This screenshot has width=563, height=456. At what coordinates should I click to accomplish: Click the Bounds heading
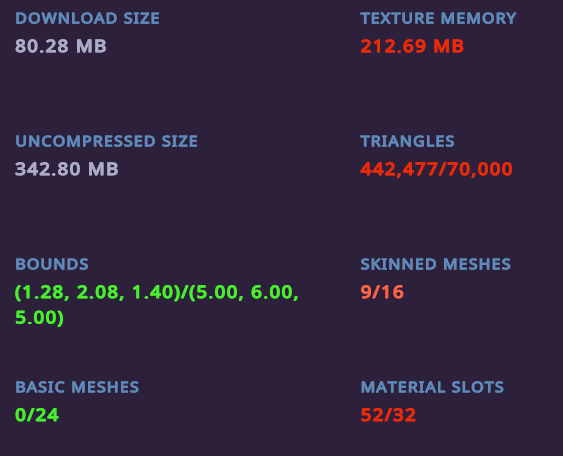52,264
